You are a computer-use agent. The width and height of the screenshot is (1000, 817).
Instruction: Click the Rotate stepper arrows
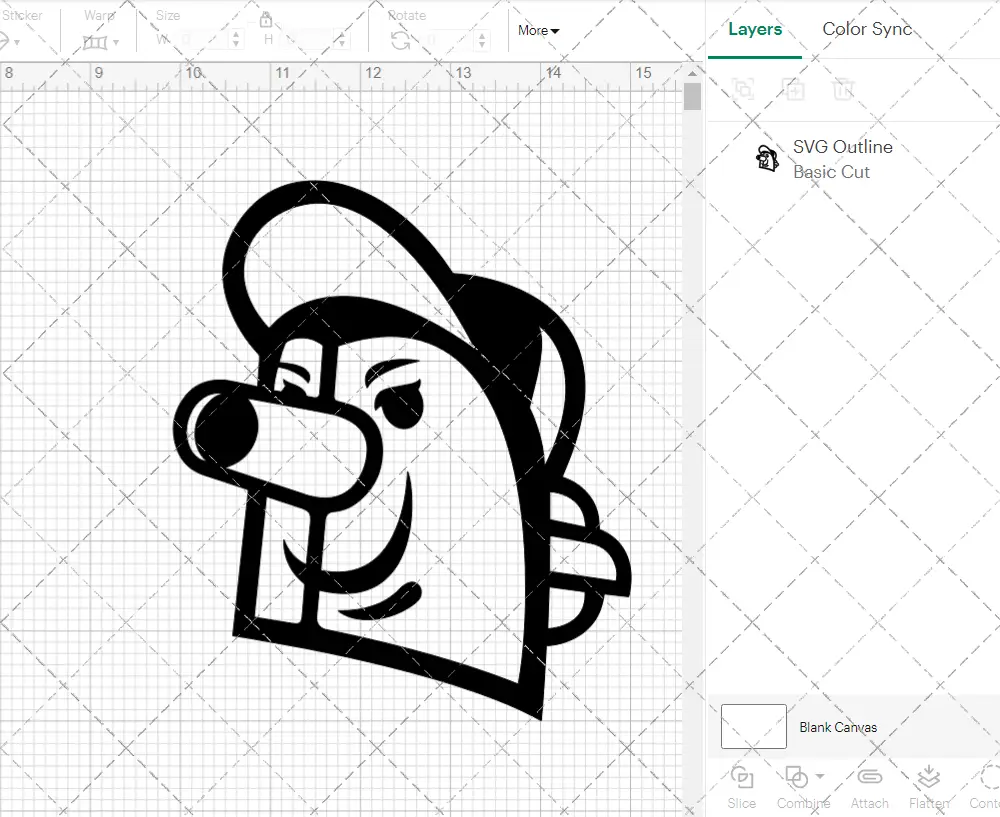(482, 40)
